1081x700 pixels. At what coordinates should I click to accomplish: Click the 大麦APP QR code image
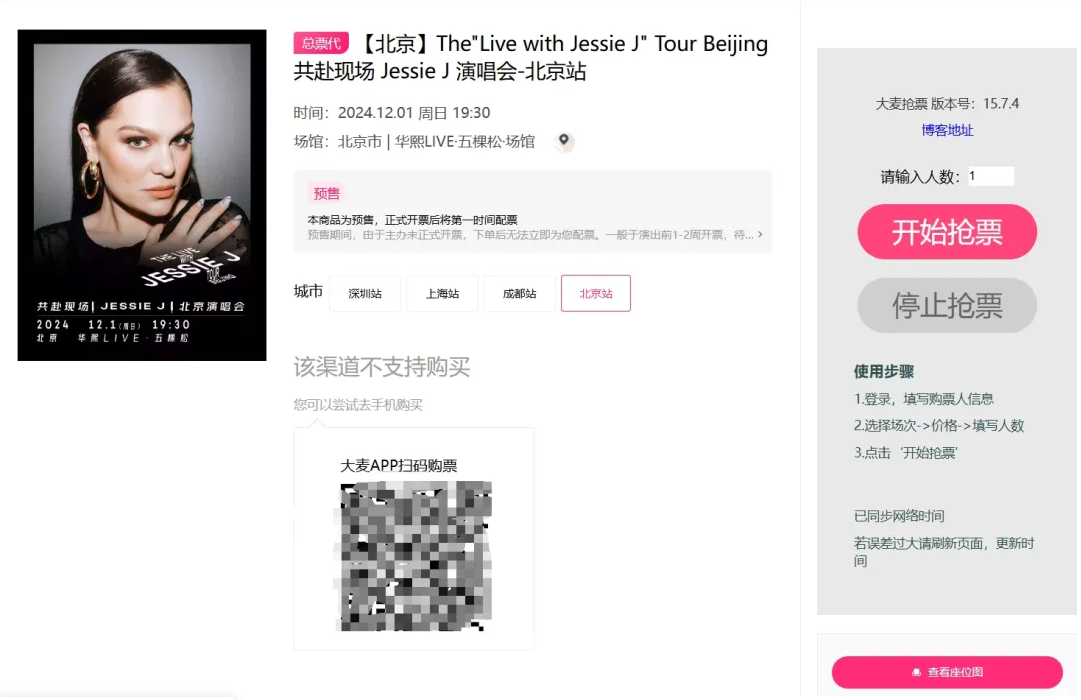tap(416, 555)
